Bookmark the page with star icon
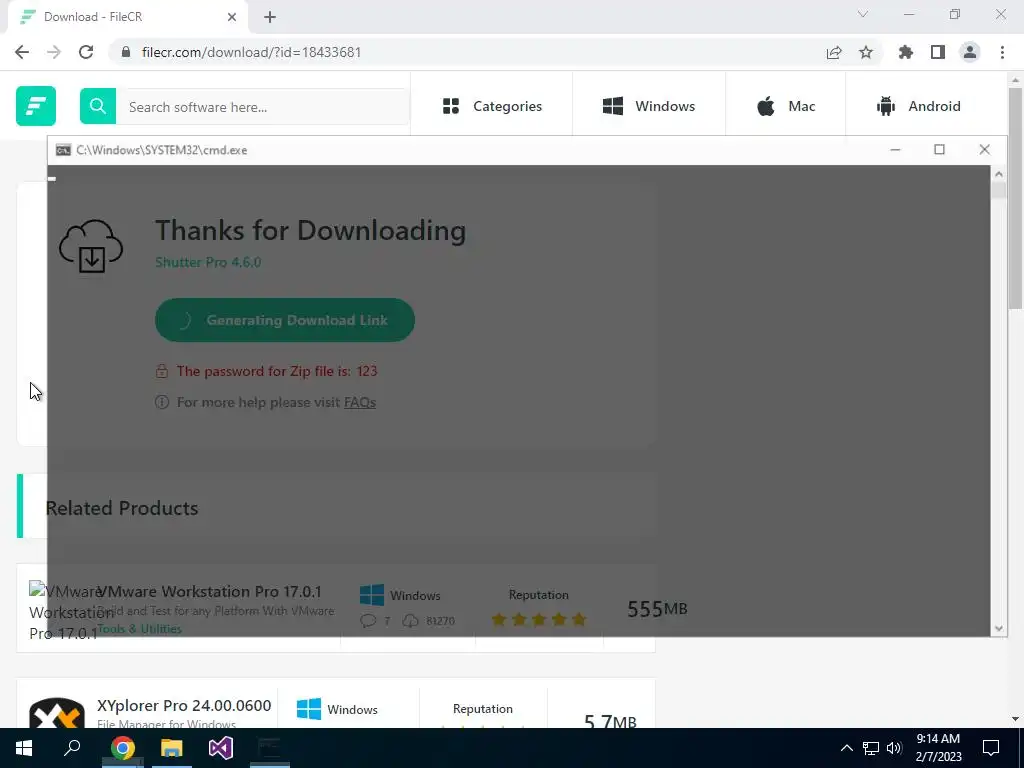Viewport: 1024px width, 768px height. (866, 52)
